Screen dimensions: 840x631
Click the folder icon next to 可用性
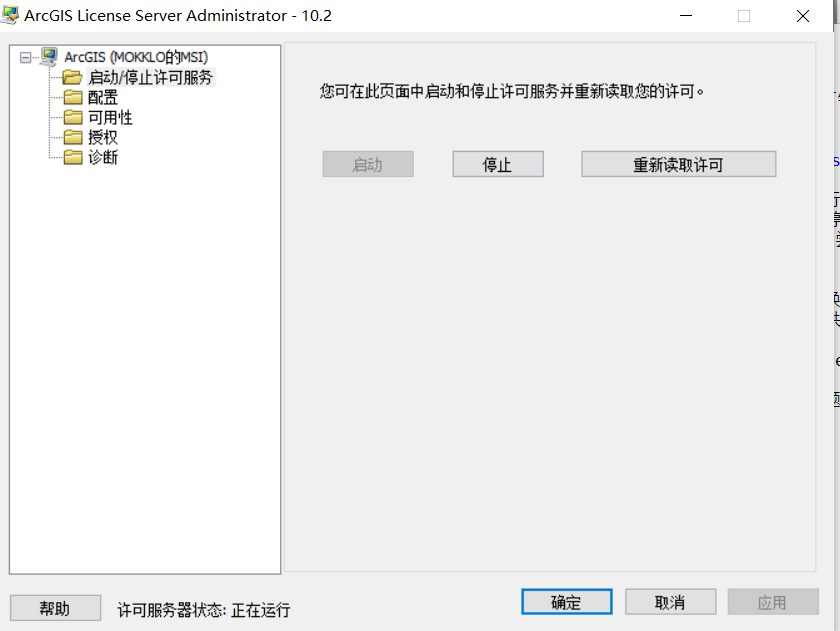(x=72, y=117)
